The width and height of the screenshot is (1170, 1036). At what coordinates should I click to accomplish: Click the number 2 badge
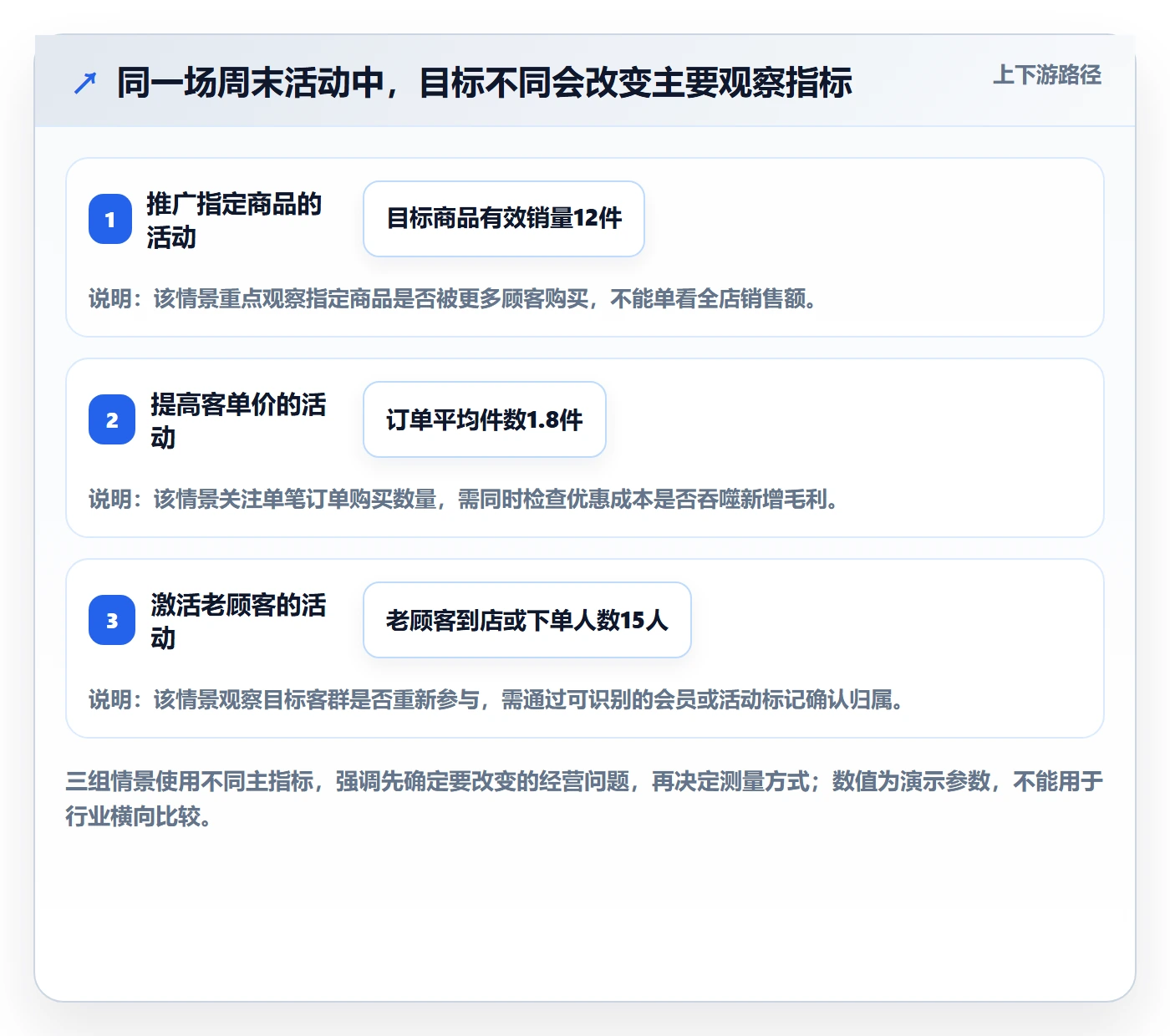tap(112, 419)
